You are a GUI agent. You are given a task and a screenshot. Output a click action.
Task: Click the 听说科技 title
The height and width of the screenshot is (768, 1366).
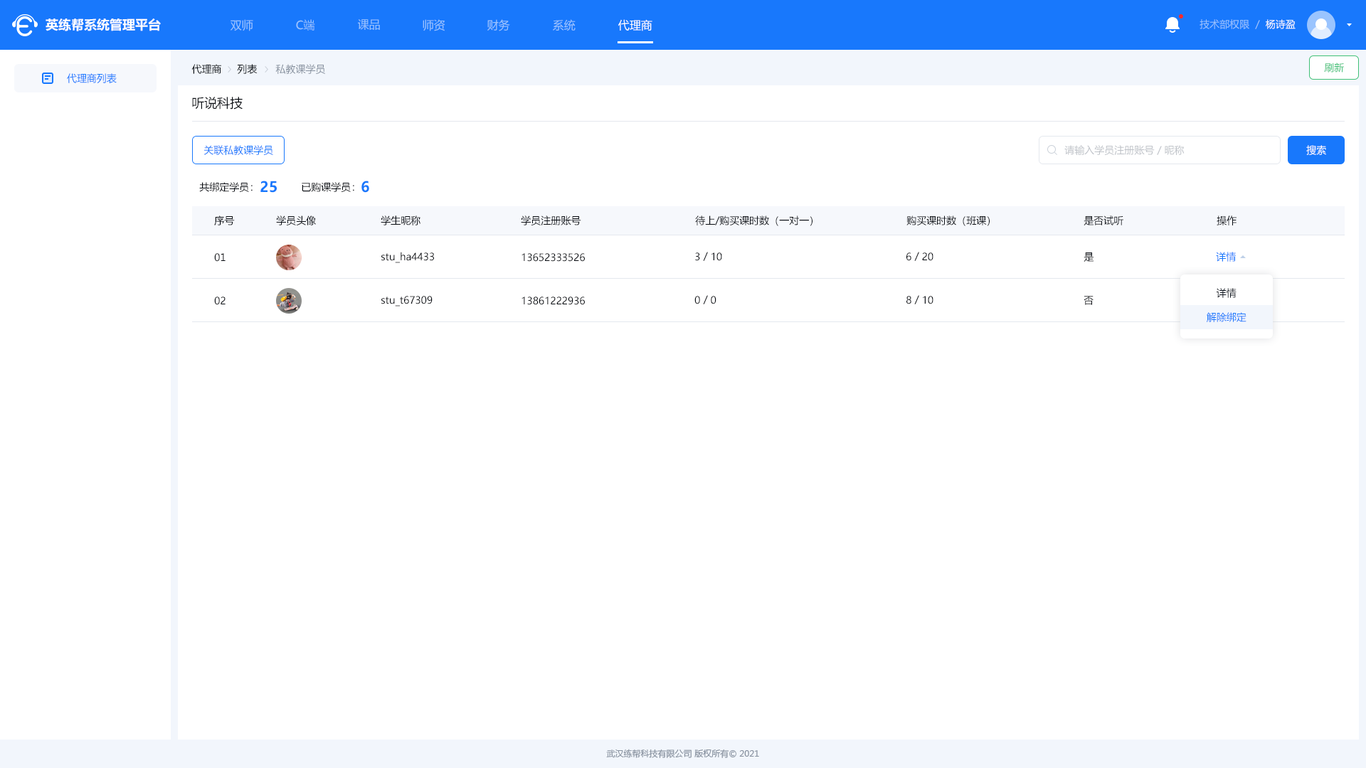pyautogui.click(x=217, y=103)
